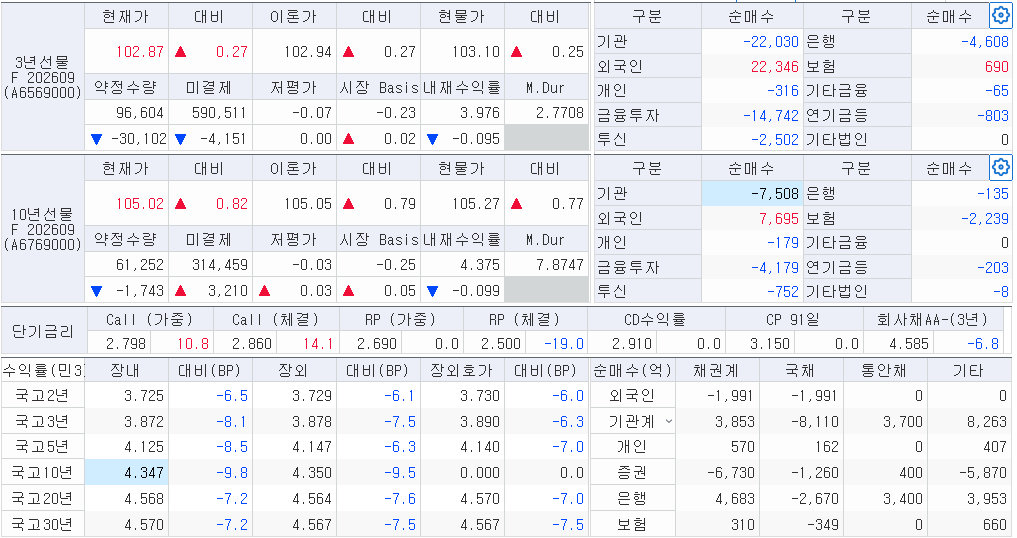Select 은행 채권계 value 4,683
The image size is (1017, 538).
tap(734, 499)
